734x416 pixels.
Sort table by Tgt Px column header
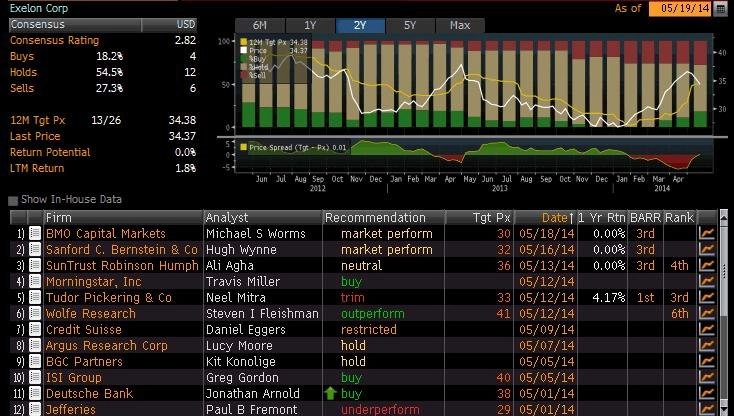click(x=479, y=218)
